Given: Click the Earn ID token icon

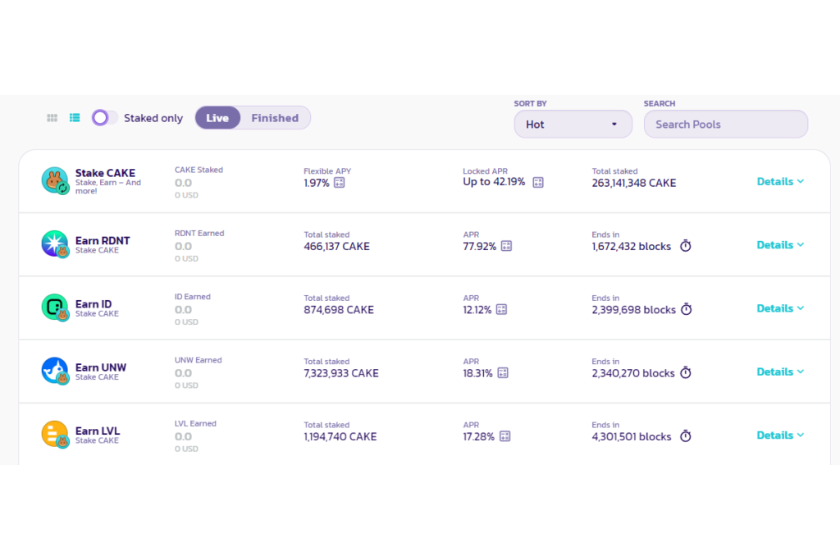Looking at the screenshot, I should click(x=55, y=308).
